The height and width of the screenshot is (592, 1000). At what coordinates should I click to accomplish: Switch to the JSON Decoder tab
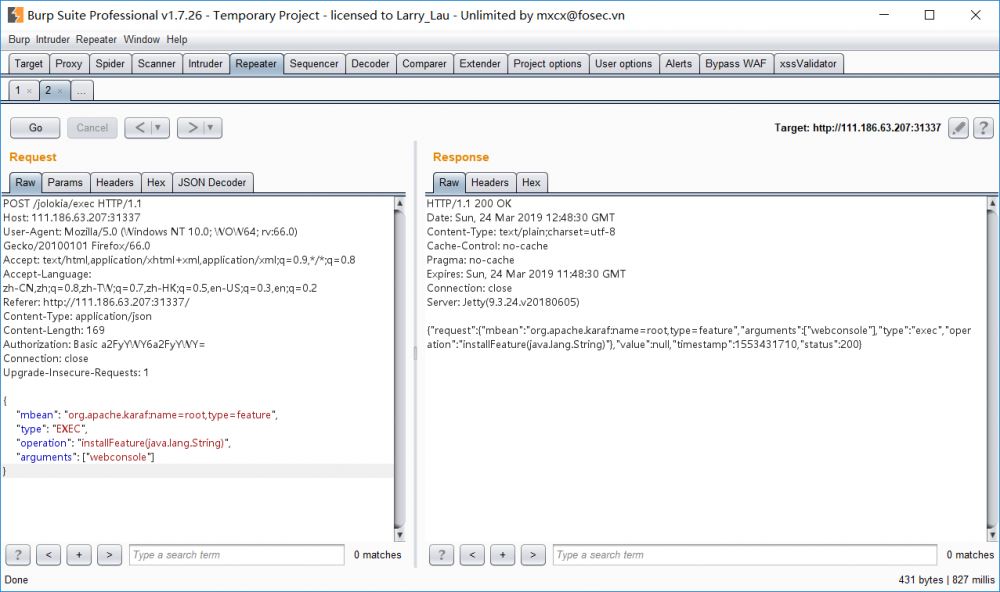[x=212, y=182]
